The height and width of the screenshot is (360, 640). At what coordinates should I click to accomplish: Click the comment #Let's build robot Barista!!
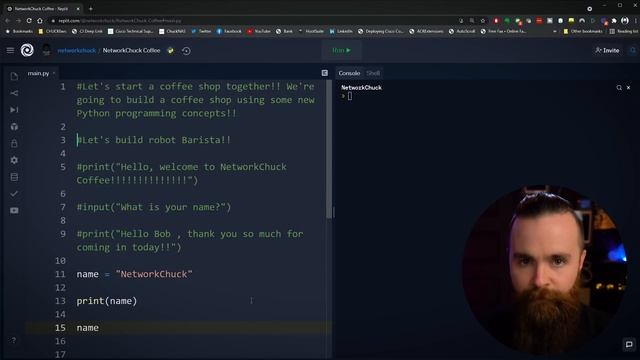coord(153,140)
